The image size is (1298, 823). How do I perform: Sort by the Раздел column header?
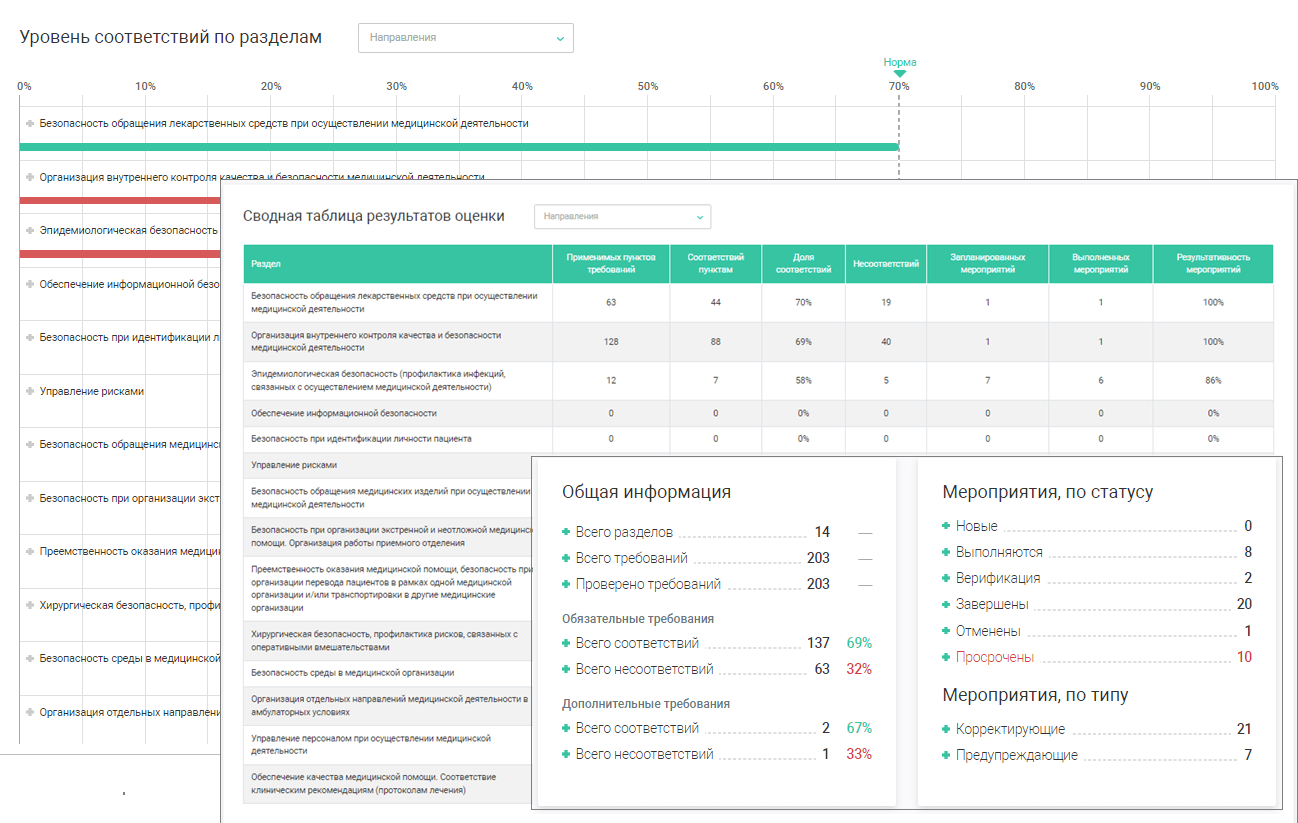[398, 264]
